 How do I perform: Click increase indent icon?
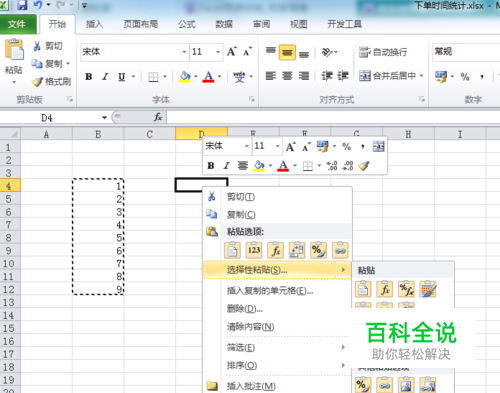(343, 76)
